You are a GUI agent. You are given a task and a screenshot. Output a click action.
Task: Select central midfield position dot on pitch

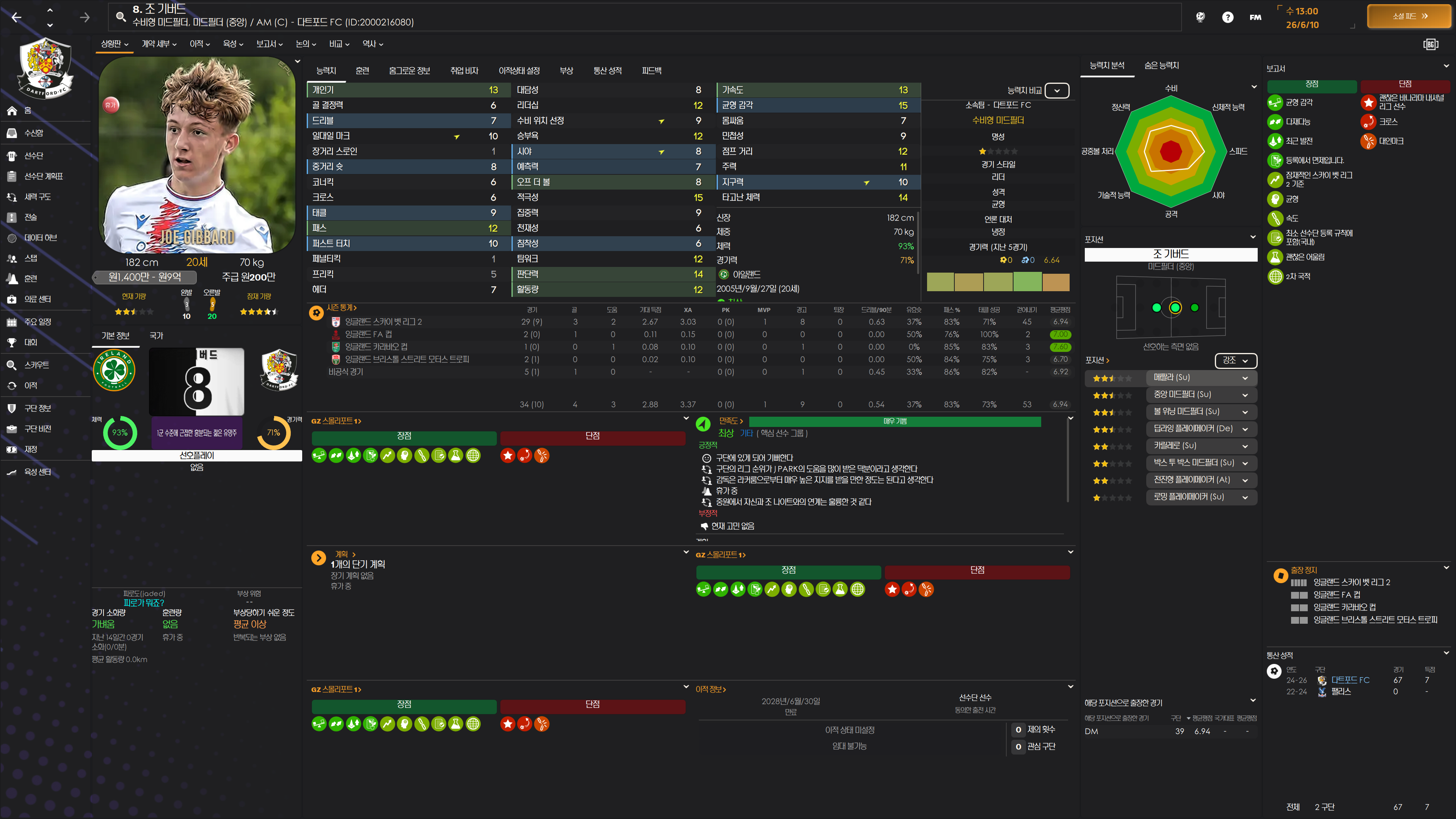tap(1175, 308)
